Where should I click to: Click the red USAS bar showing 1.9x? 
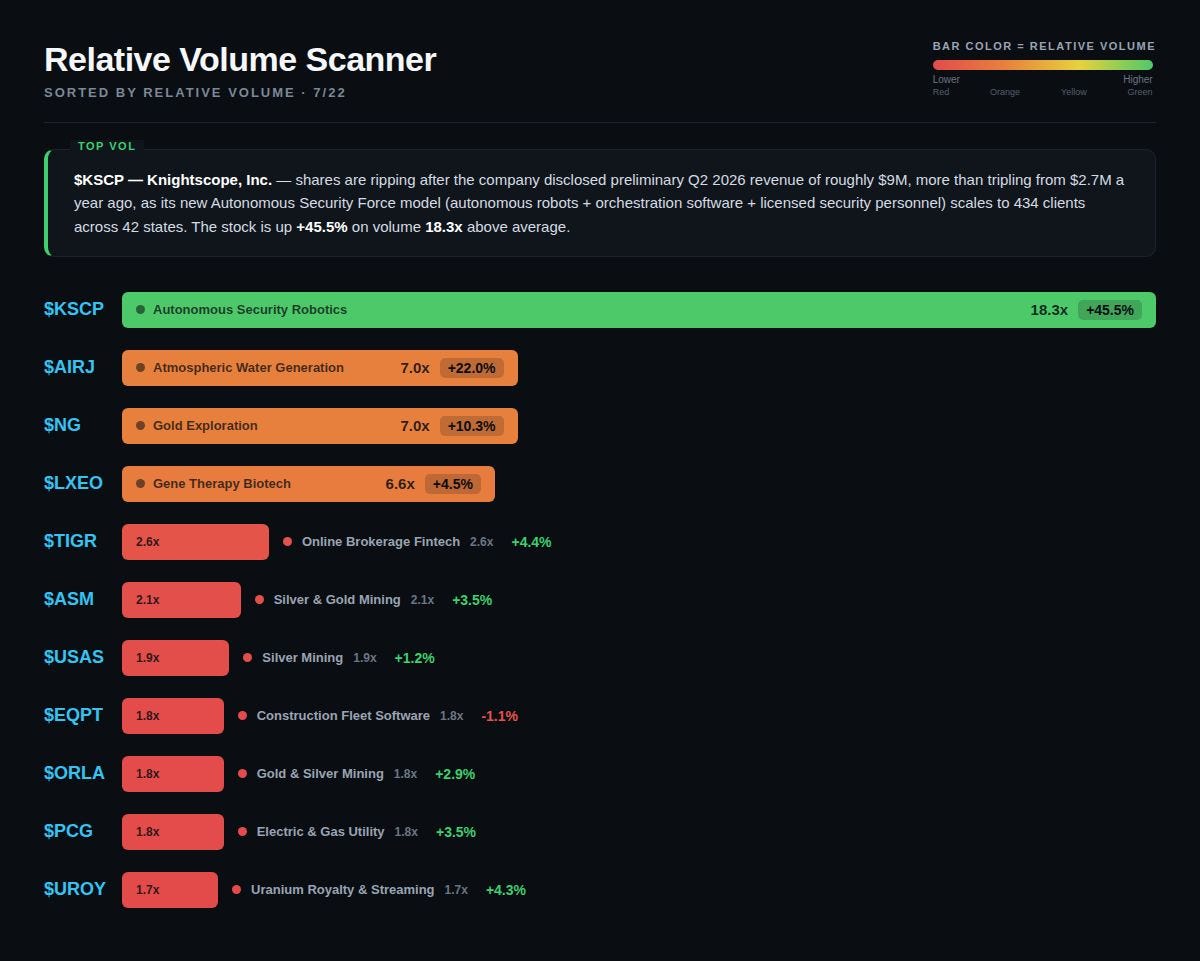[176, 658]
